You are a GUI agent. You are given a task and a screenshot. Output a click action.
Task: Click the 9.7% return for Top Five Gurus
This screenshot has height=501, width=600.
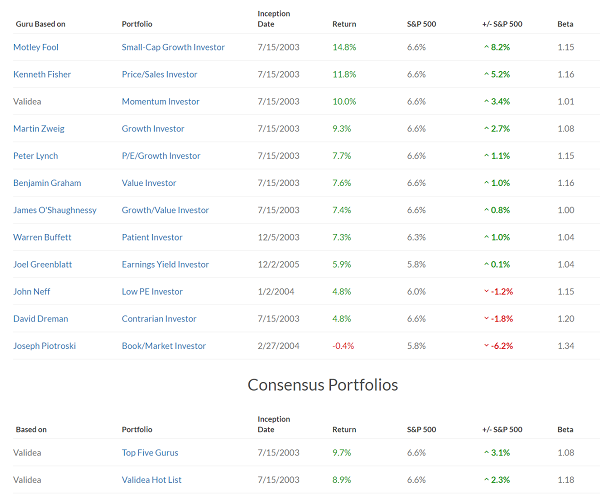click(342, 453)
